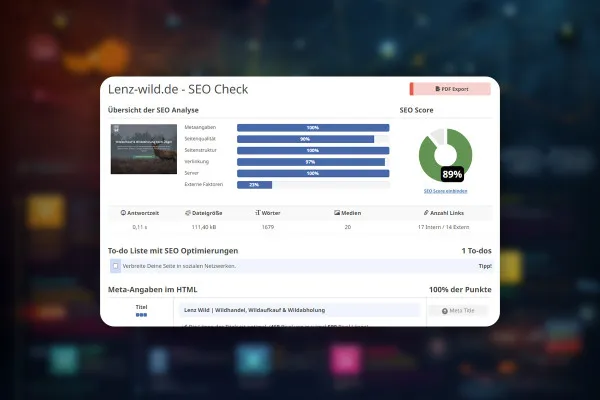The width and height of the screenshot is (600, 400).
Task: Click the Wörter text icon
Action: click(258, 213)
